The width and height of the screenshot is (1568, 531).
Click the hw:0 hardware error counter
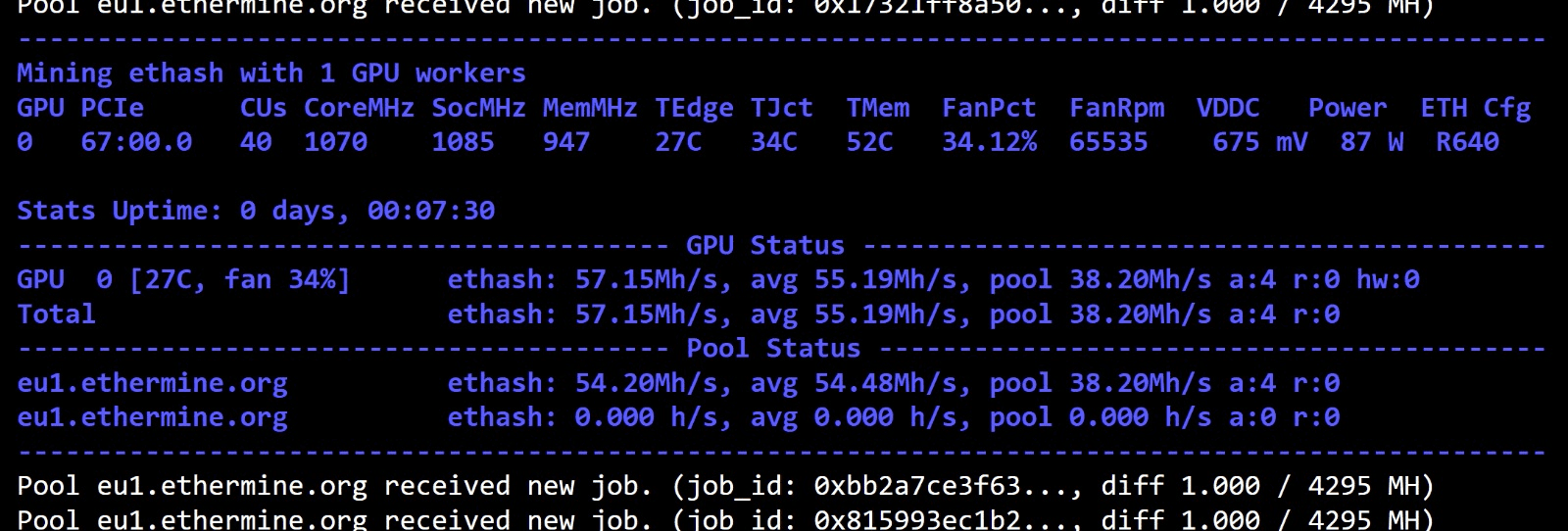(1388, 280)
